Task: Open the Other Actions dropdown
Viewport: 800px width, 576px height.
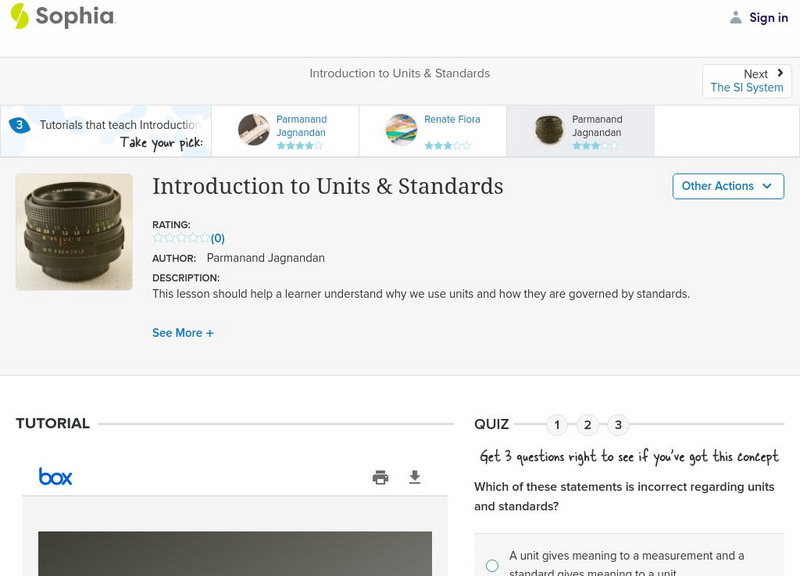Action: pyautogui.click(x=727, y=186)
